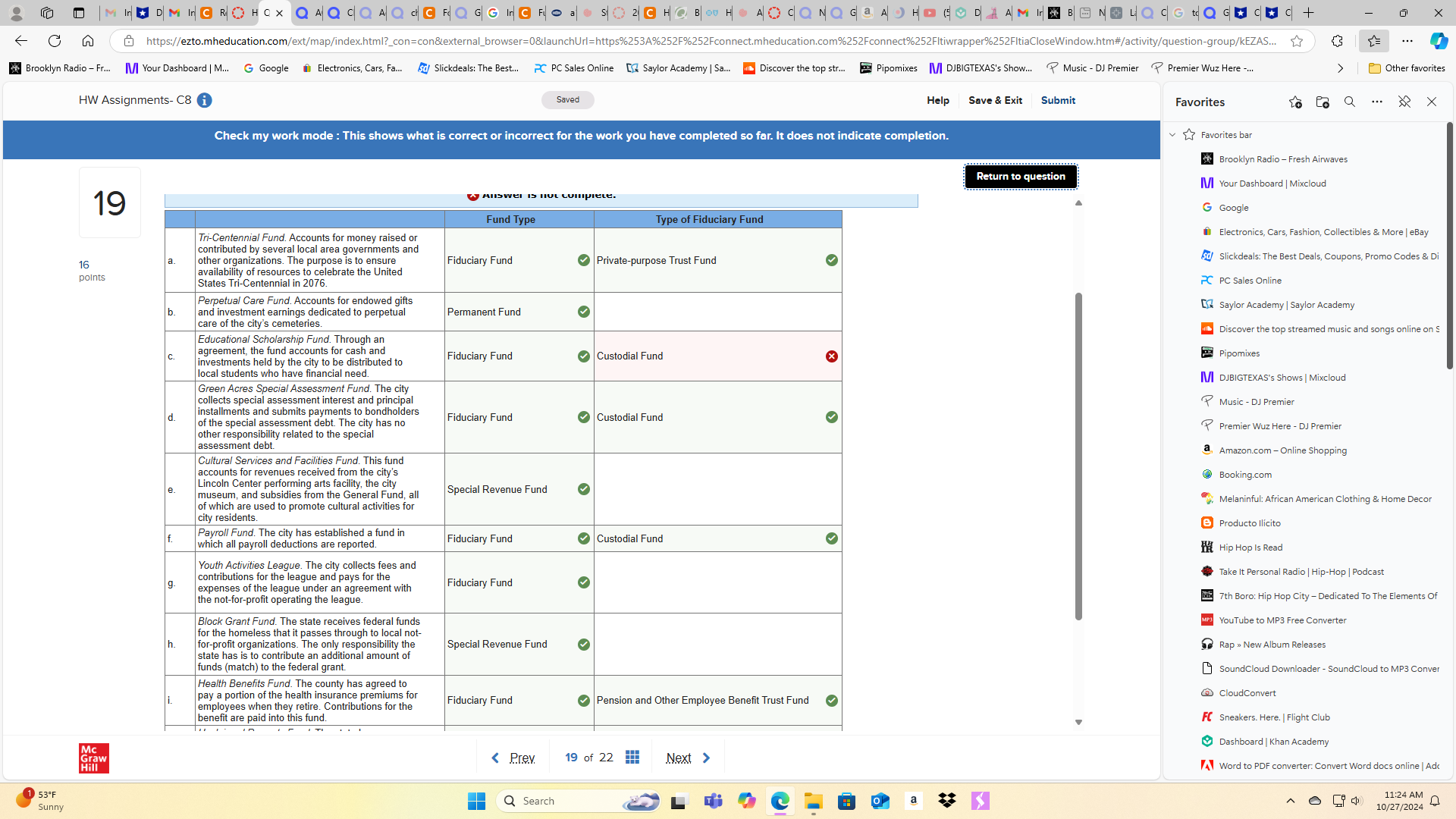Search favorites with magnifier icon
This screenshot has height=819, width=1456.
(1350, 102)
